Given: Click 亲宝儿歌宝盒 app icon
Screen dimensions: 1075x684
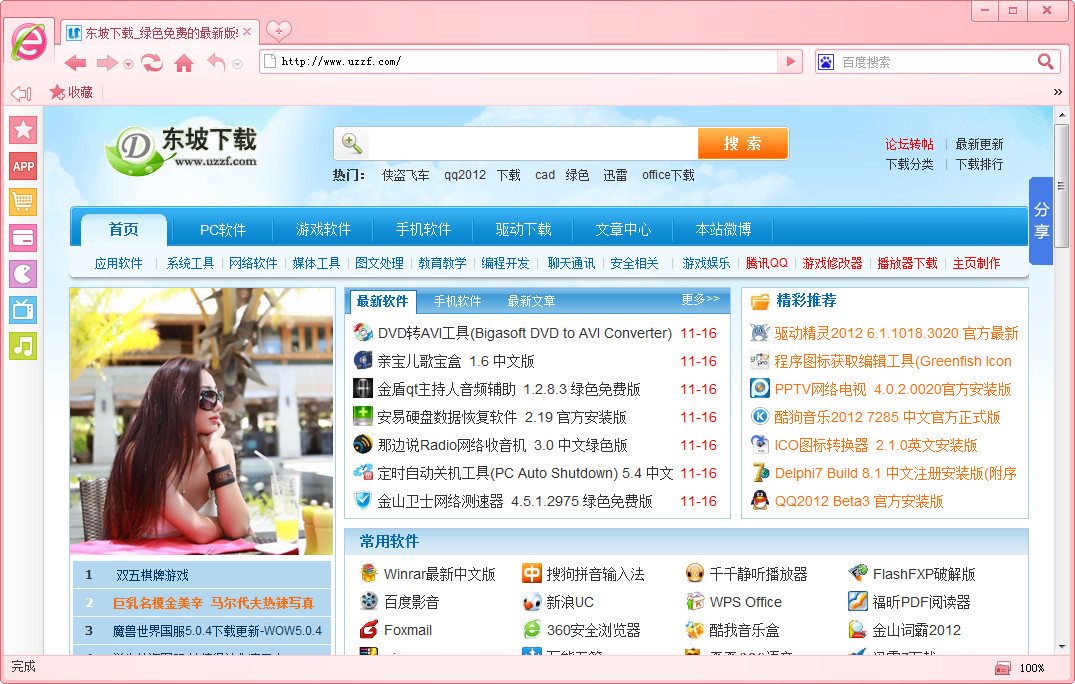Looking at the screenshot, I should [x=363, y=361].
